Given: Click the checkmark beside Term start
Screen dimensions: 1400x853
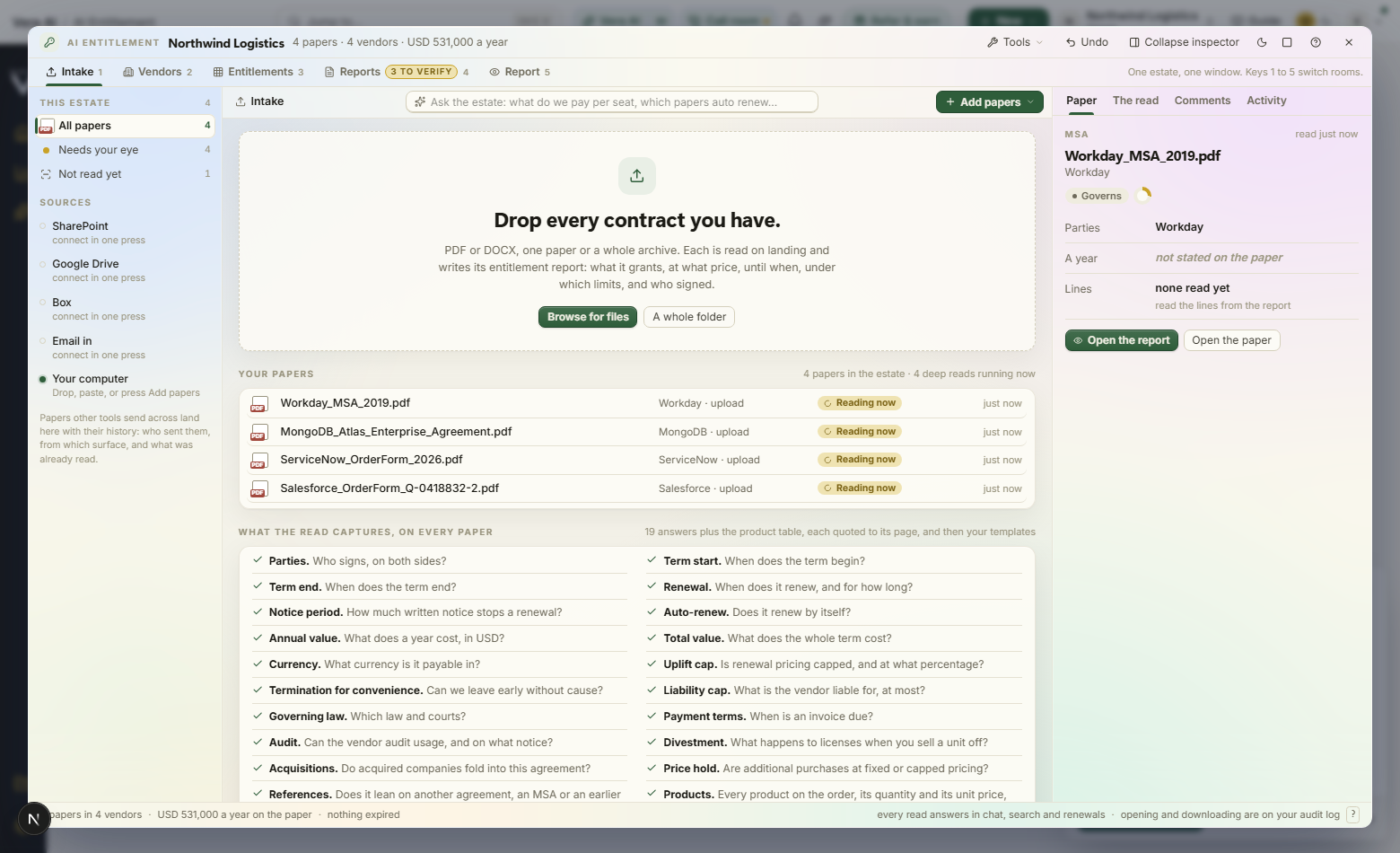Looking at the screenshot, I should tap(652, 560).
